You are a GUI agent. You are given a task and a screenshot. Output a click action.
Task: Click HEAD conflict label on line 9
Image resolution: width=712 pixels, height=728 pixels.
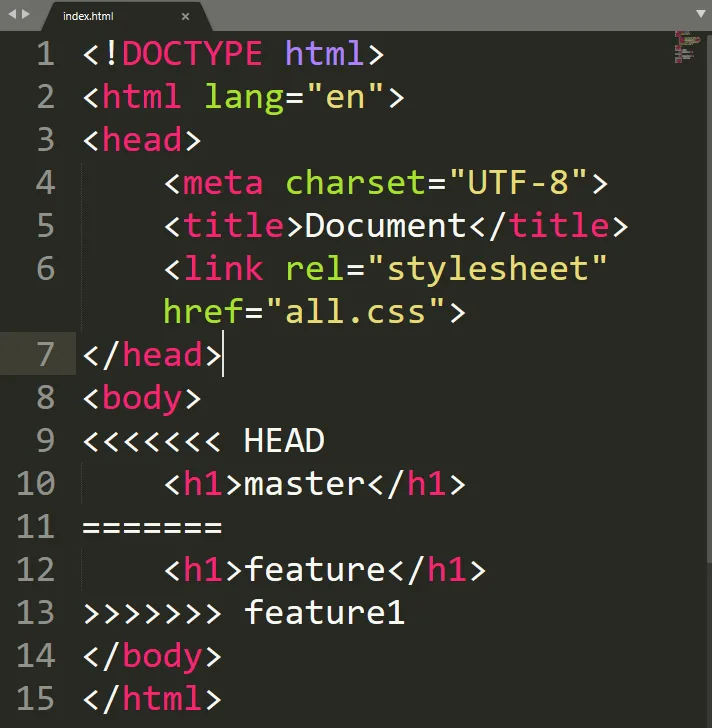[284, 441]
